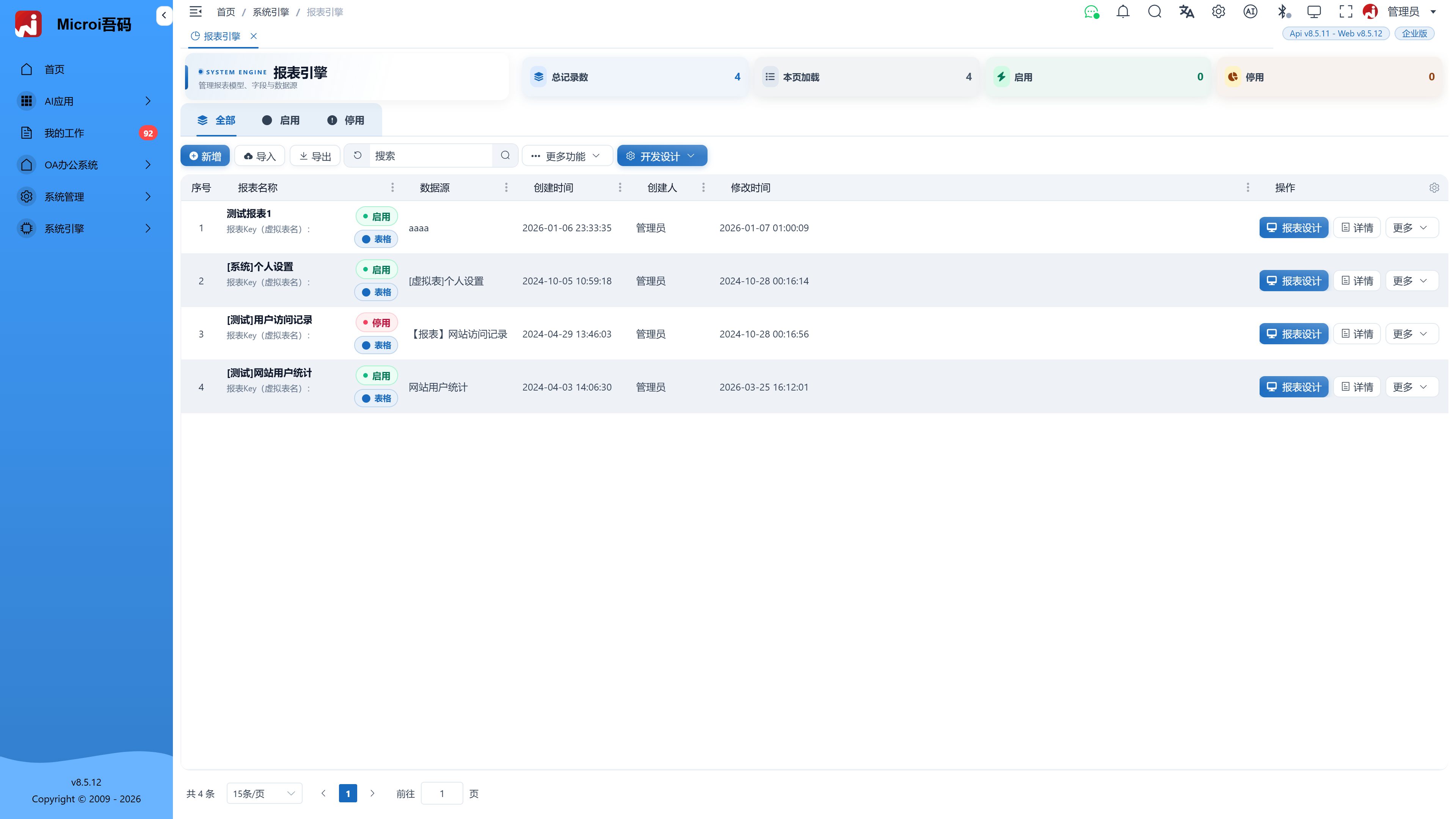
Task: Click the 新增 button
Action: (x=205, y=156)
